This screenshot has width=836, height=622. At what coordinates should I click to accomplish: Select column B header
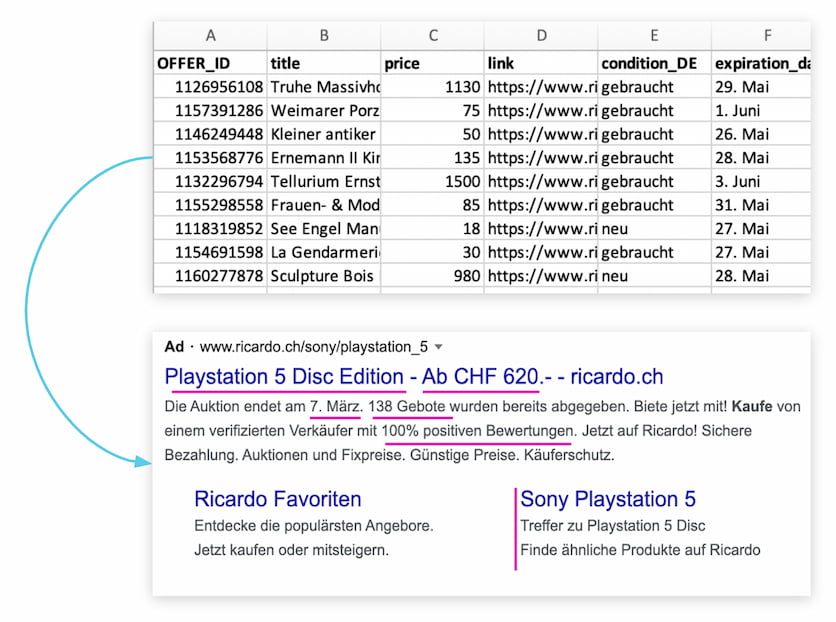pos(324,36)
